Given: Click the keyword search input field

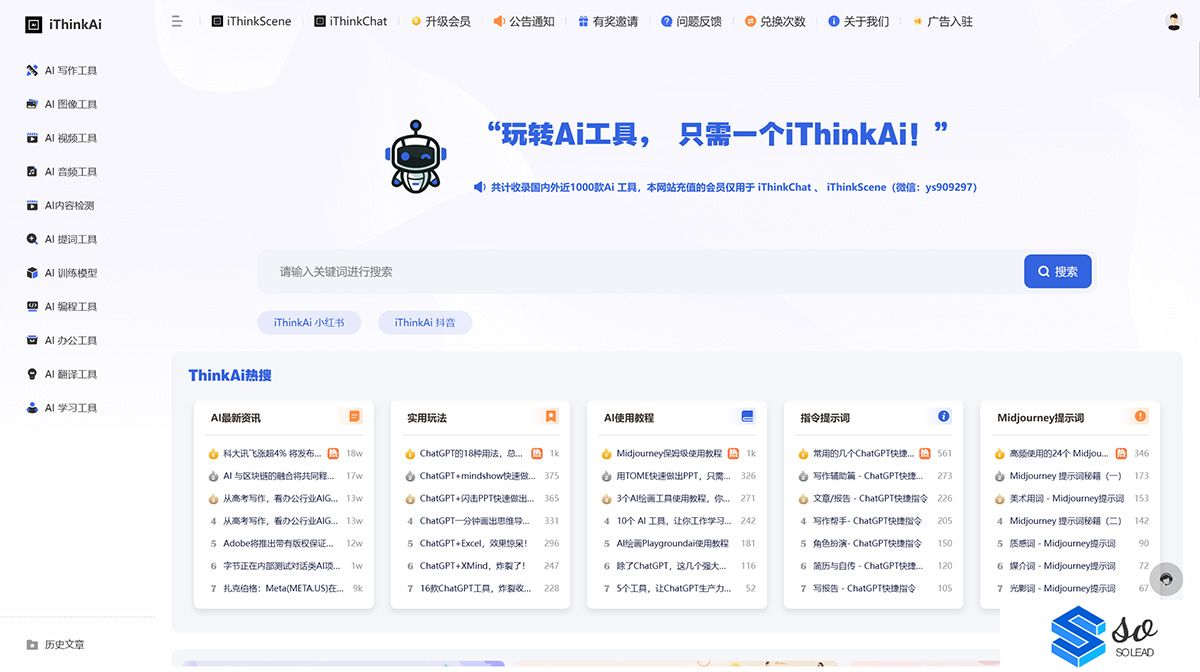Looking at the screenshot, I should tap(640, 271).
